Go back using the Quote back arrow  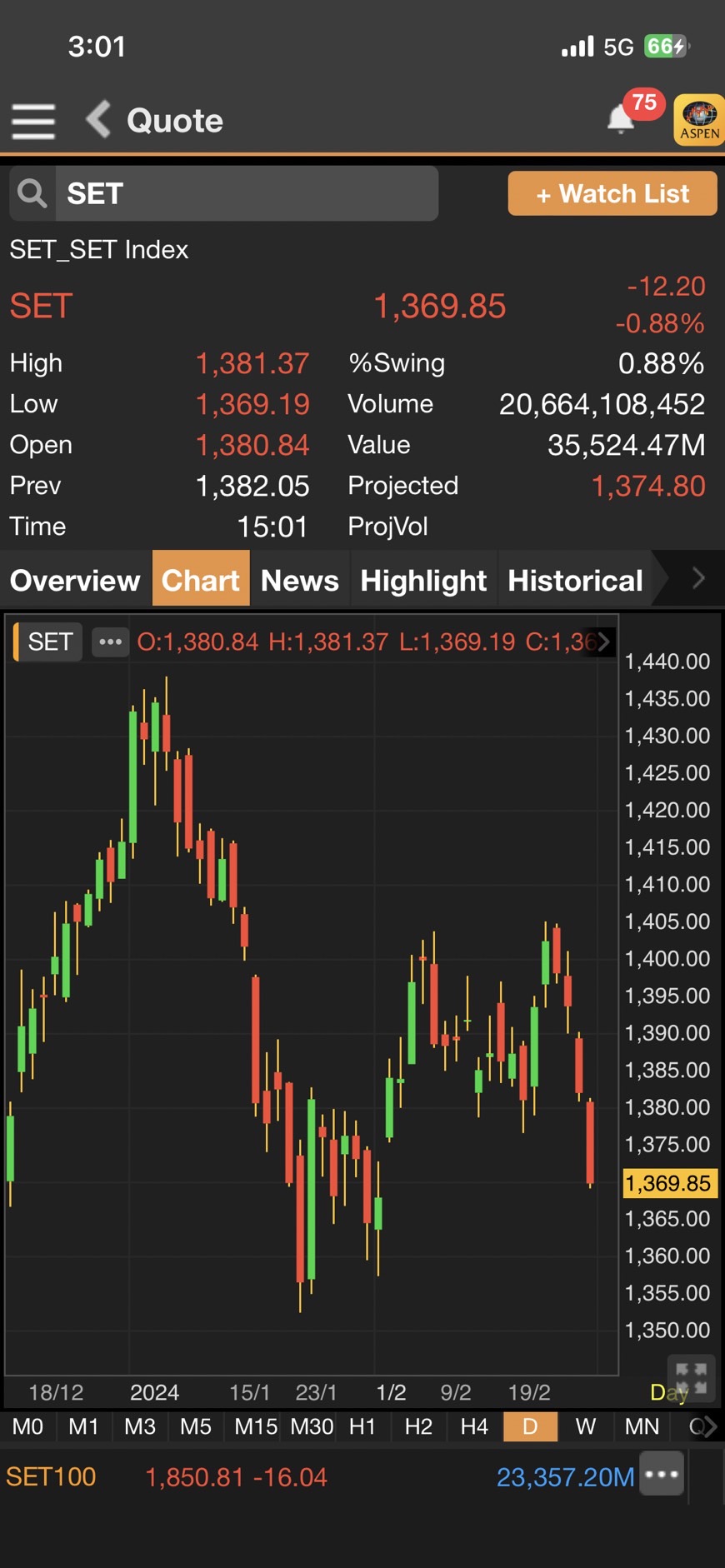[x=99, y=120]
